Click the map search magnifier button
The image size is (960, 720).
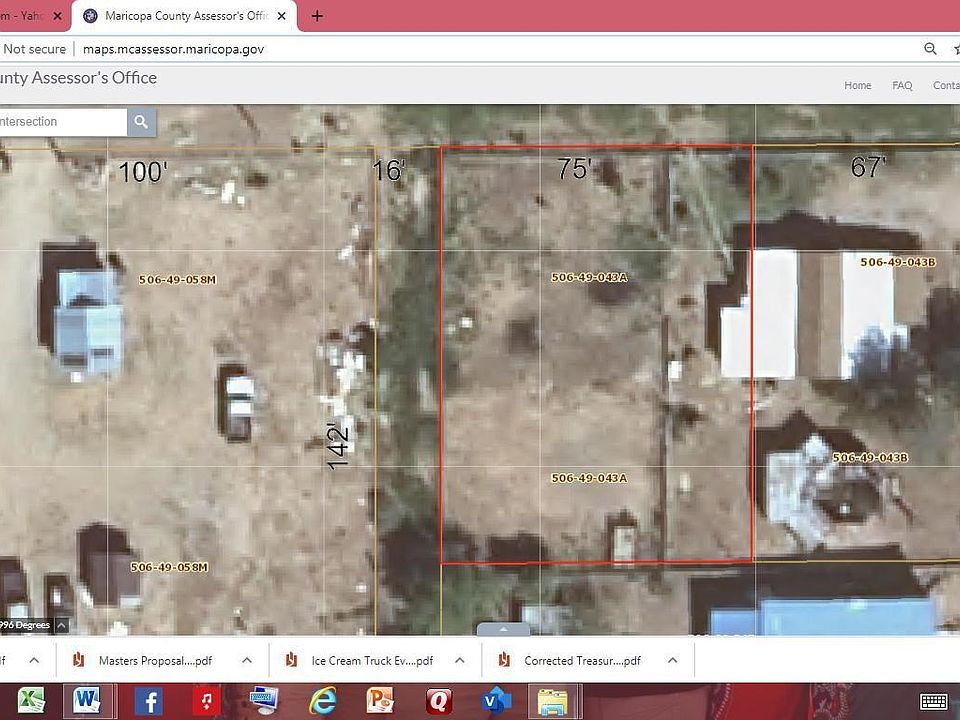pos(141,122)
